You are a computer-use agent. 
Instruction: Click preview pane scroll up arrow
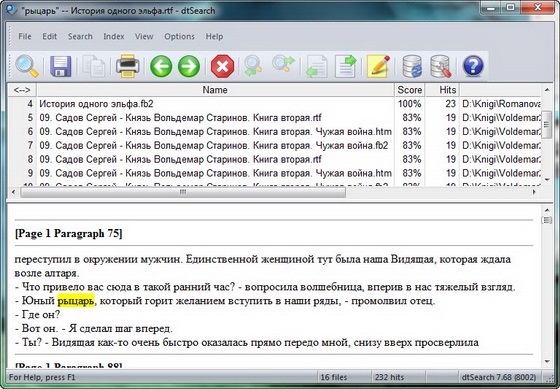547,210
